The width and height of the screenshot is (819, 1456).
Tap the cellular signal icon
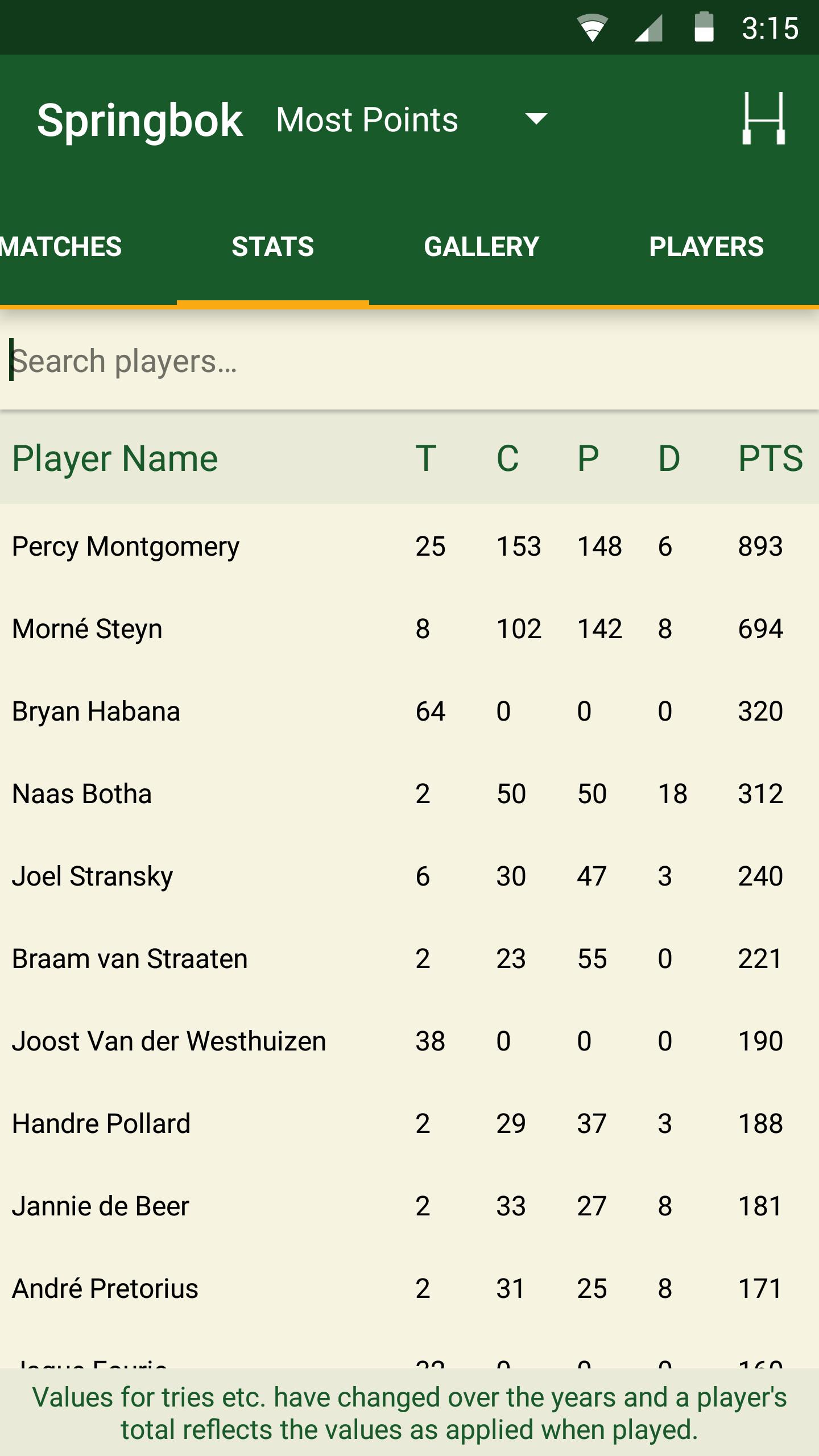pyautogui.click(x=648, y=28)
